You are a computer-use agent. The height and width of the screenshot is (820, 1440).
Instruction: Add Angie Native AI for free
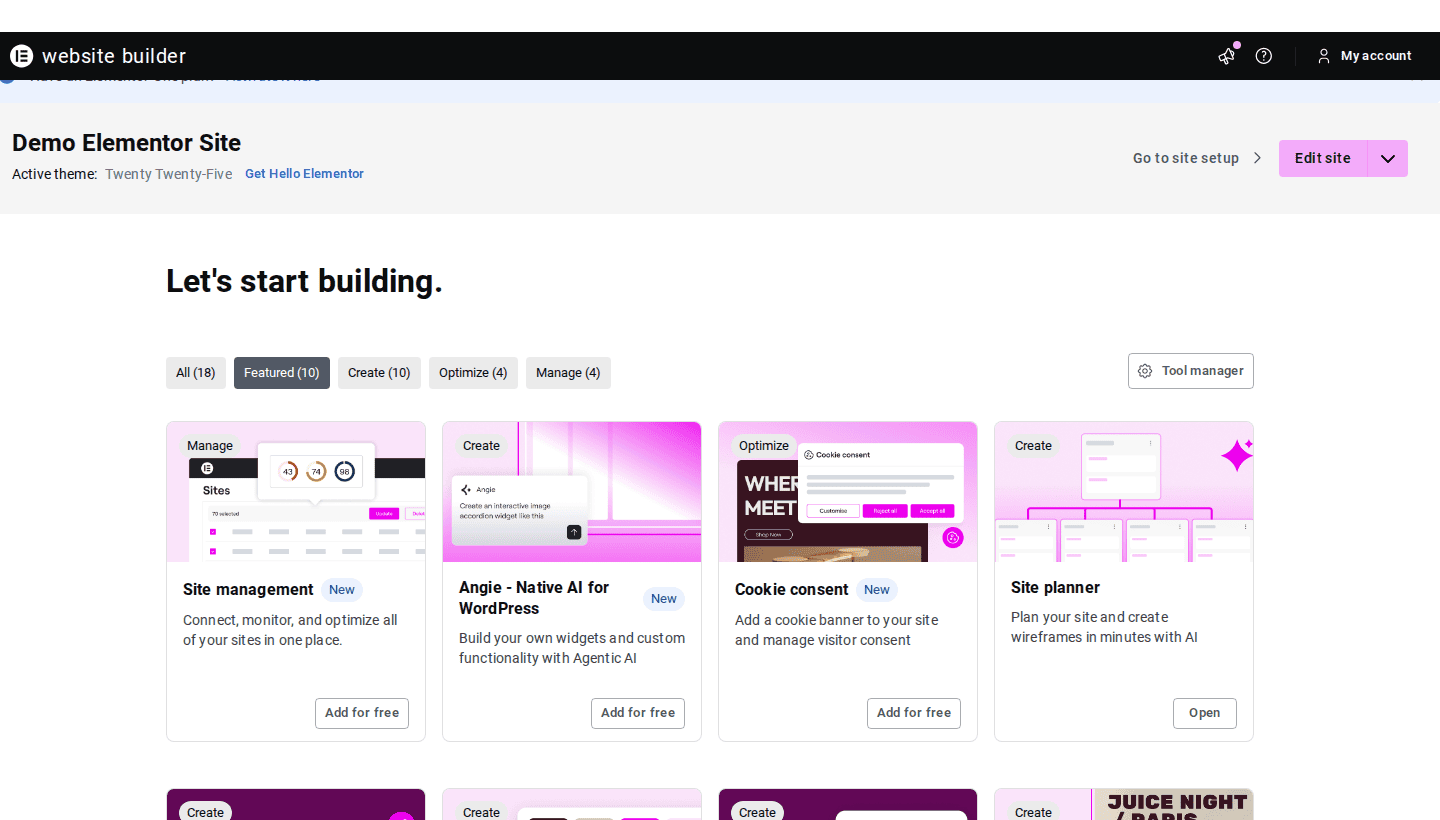pos(638,713)
